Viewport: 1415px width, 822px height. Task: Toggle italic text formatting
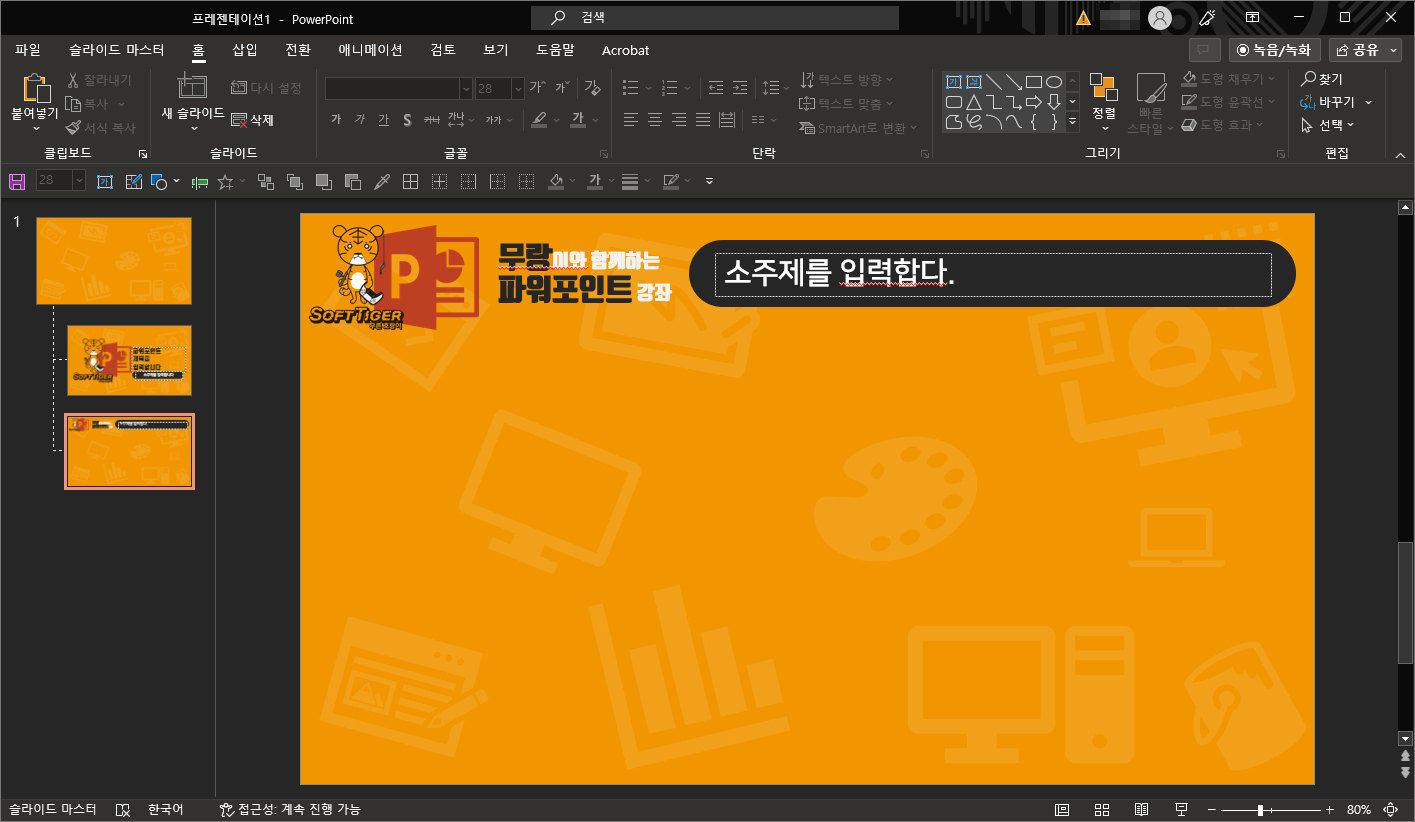pyautogui.click(x=360, y=119)
